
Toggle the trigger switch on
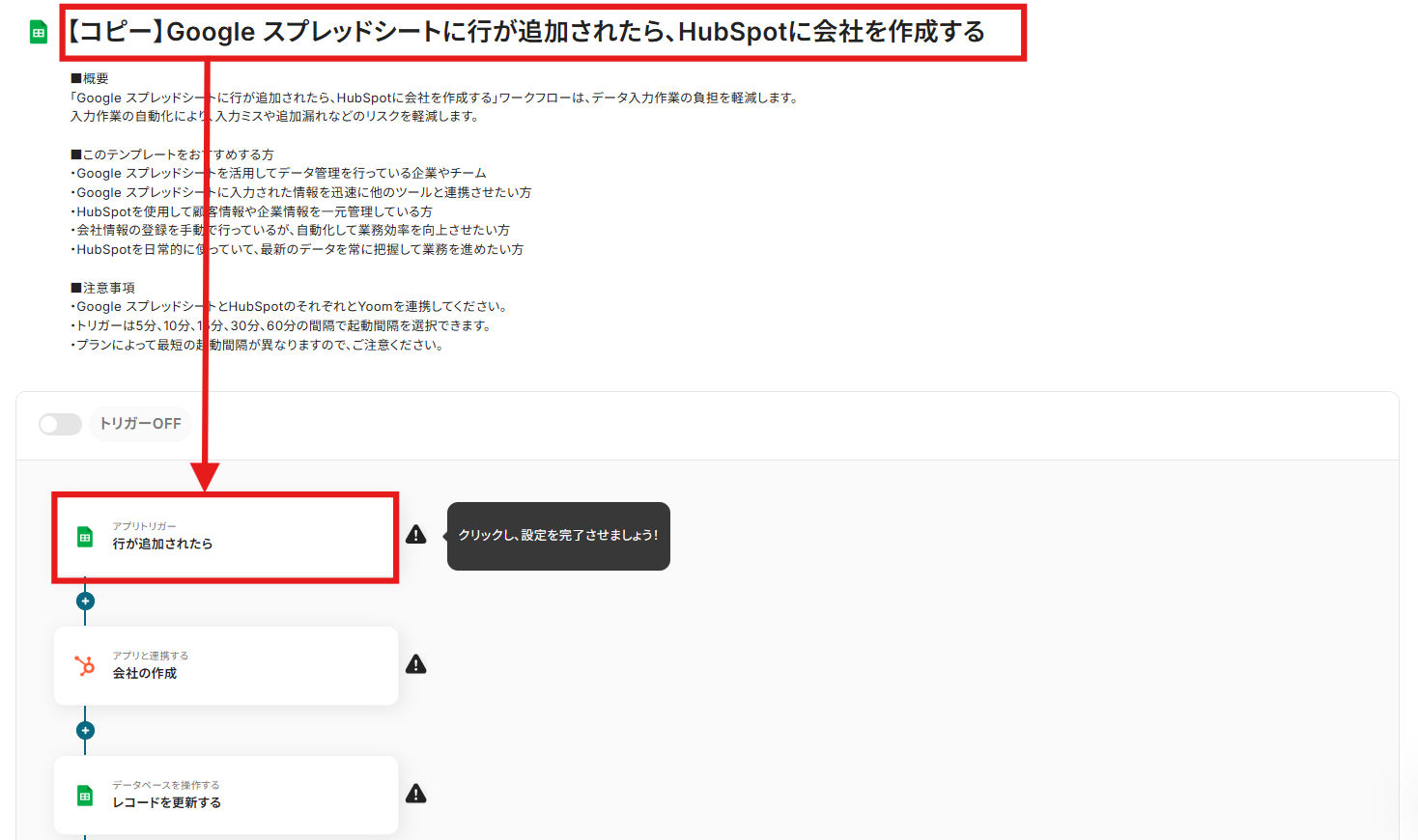tap(60, 424)
